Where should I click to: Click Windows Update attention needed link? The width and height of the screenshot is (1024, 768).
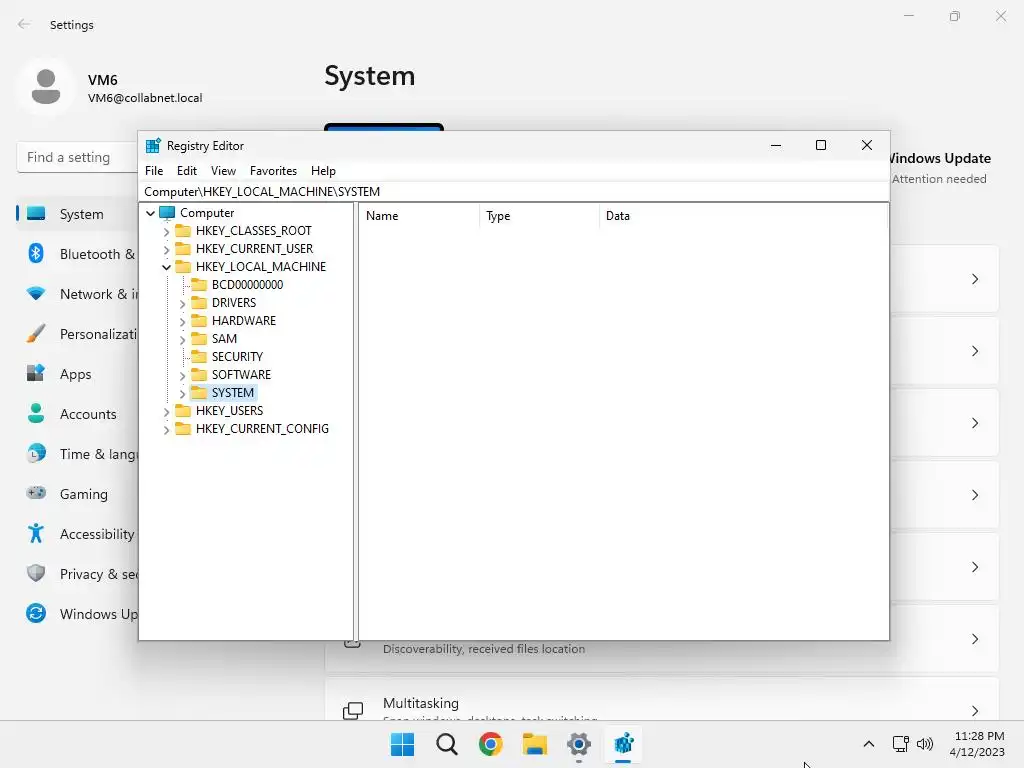(x=940, y=168)
